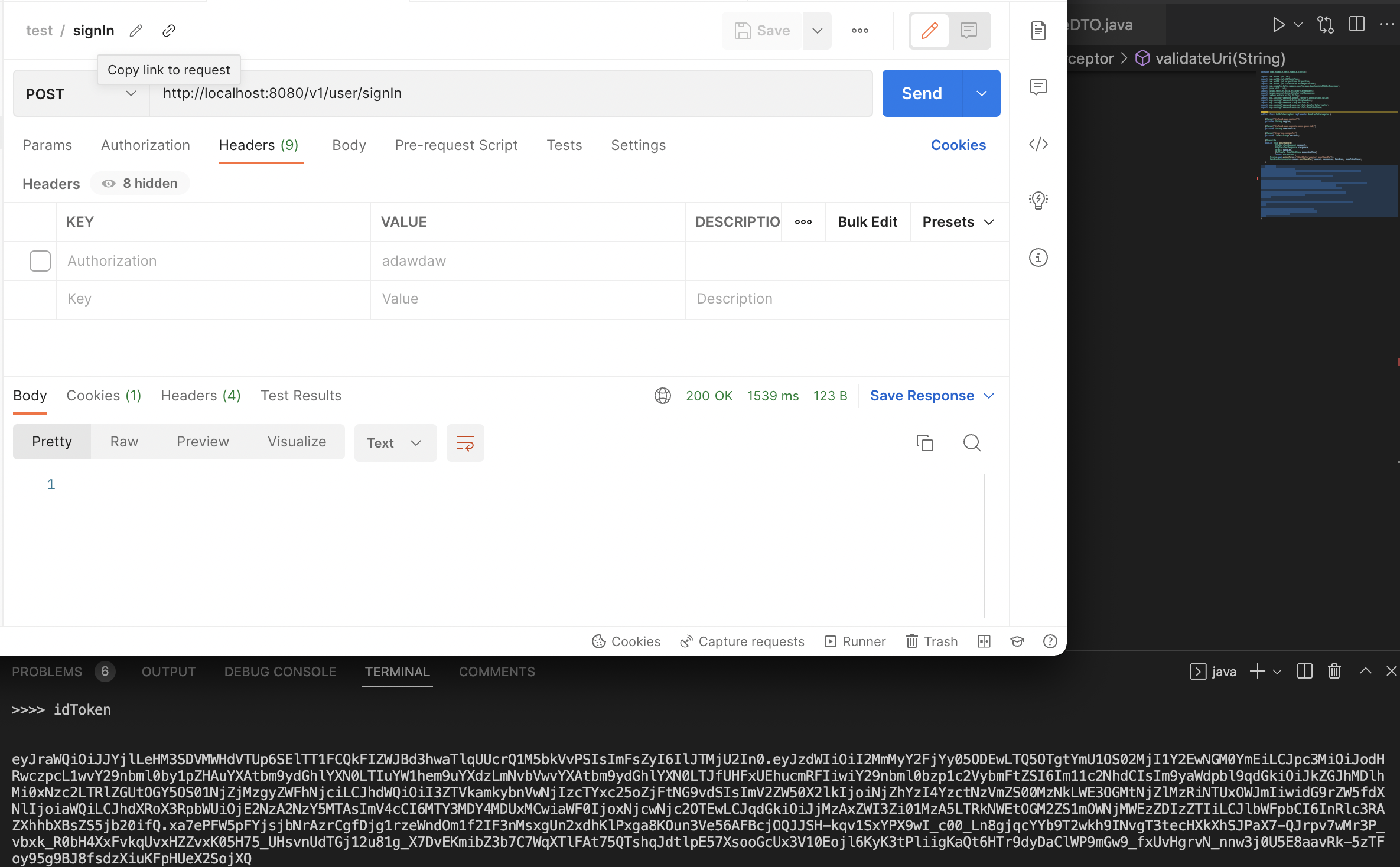
Task: Open request info icon in sidebar
Action: click(x=1038, y=258)
